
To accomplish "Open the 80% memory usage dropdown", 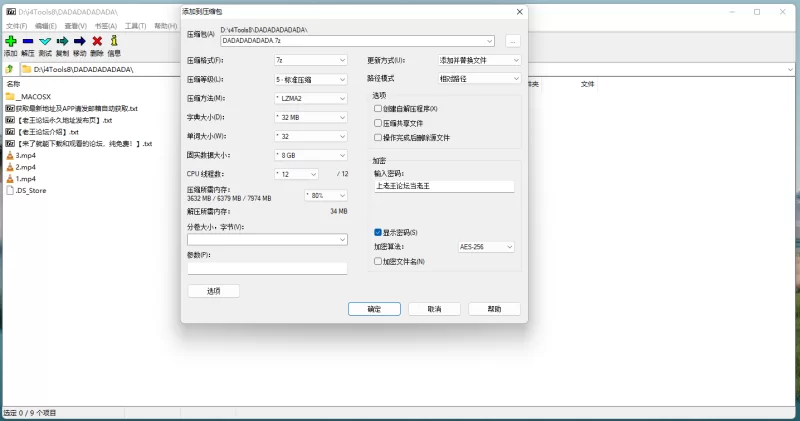I will point(326,195).
